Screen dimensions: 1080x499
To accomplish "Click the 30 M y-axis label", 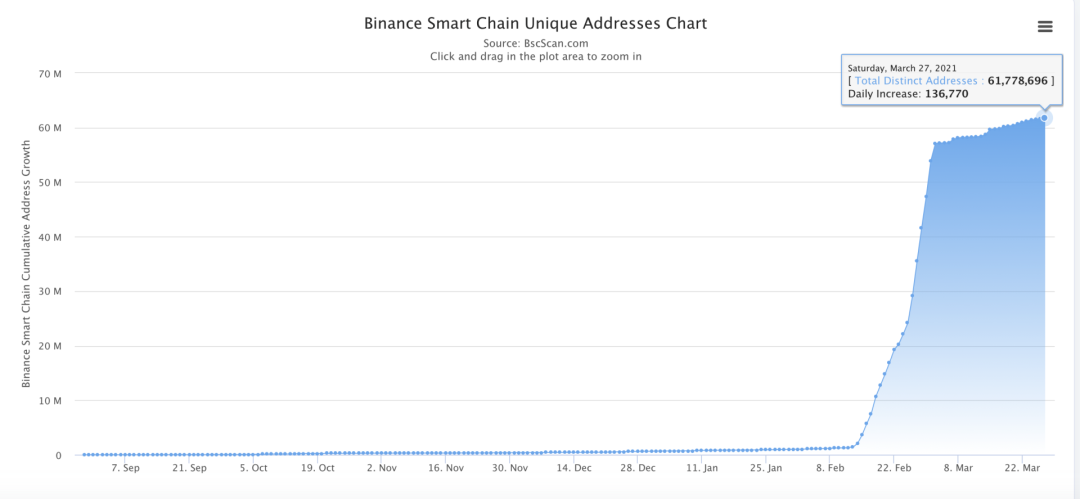I will (51, 292).
